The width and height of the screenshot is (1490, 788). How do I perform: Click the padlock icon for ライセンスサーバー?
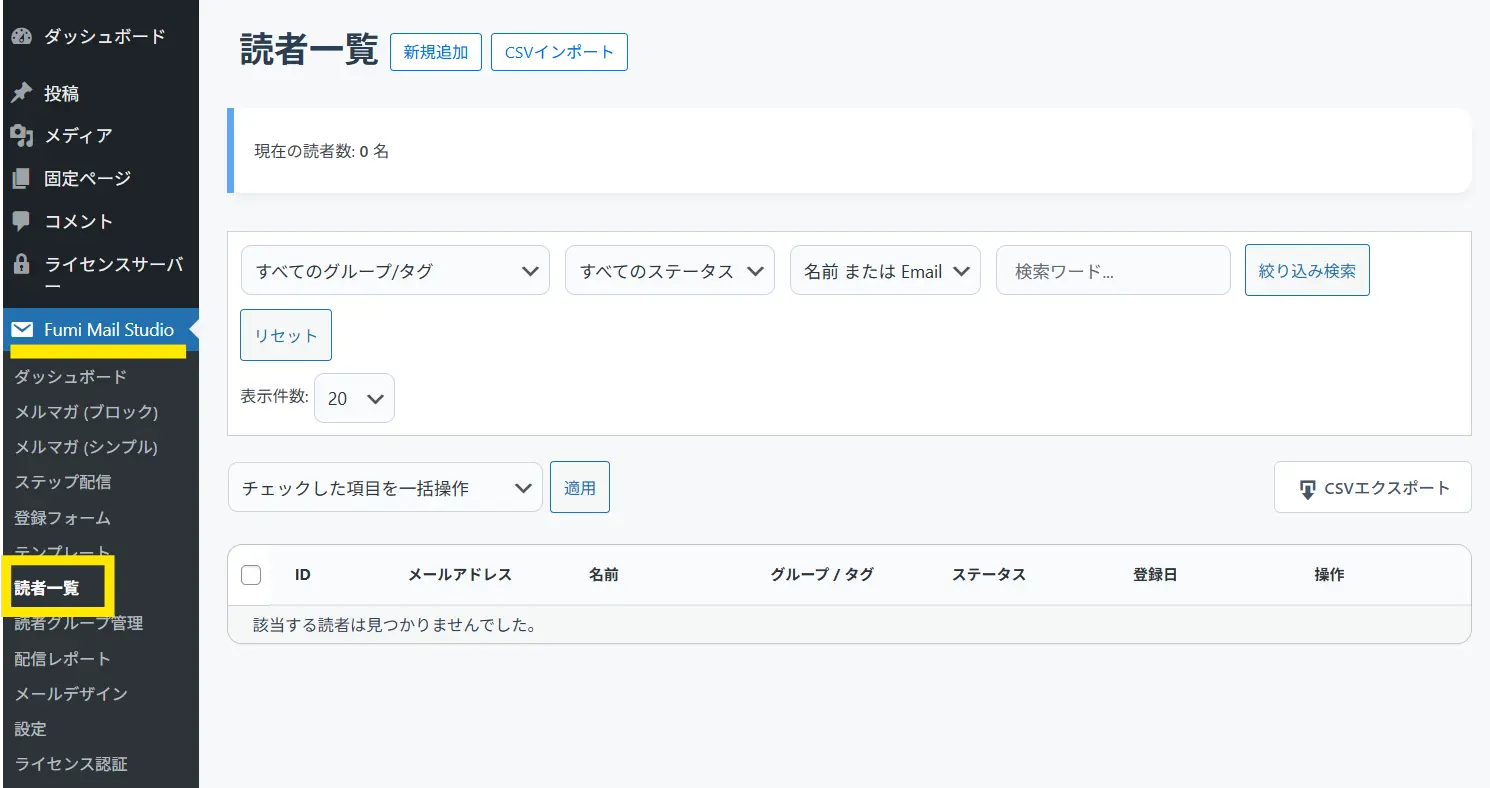21,265
